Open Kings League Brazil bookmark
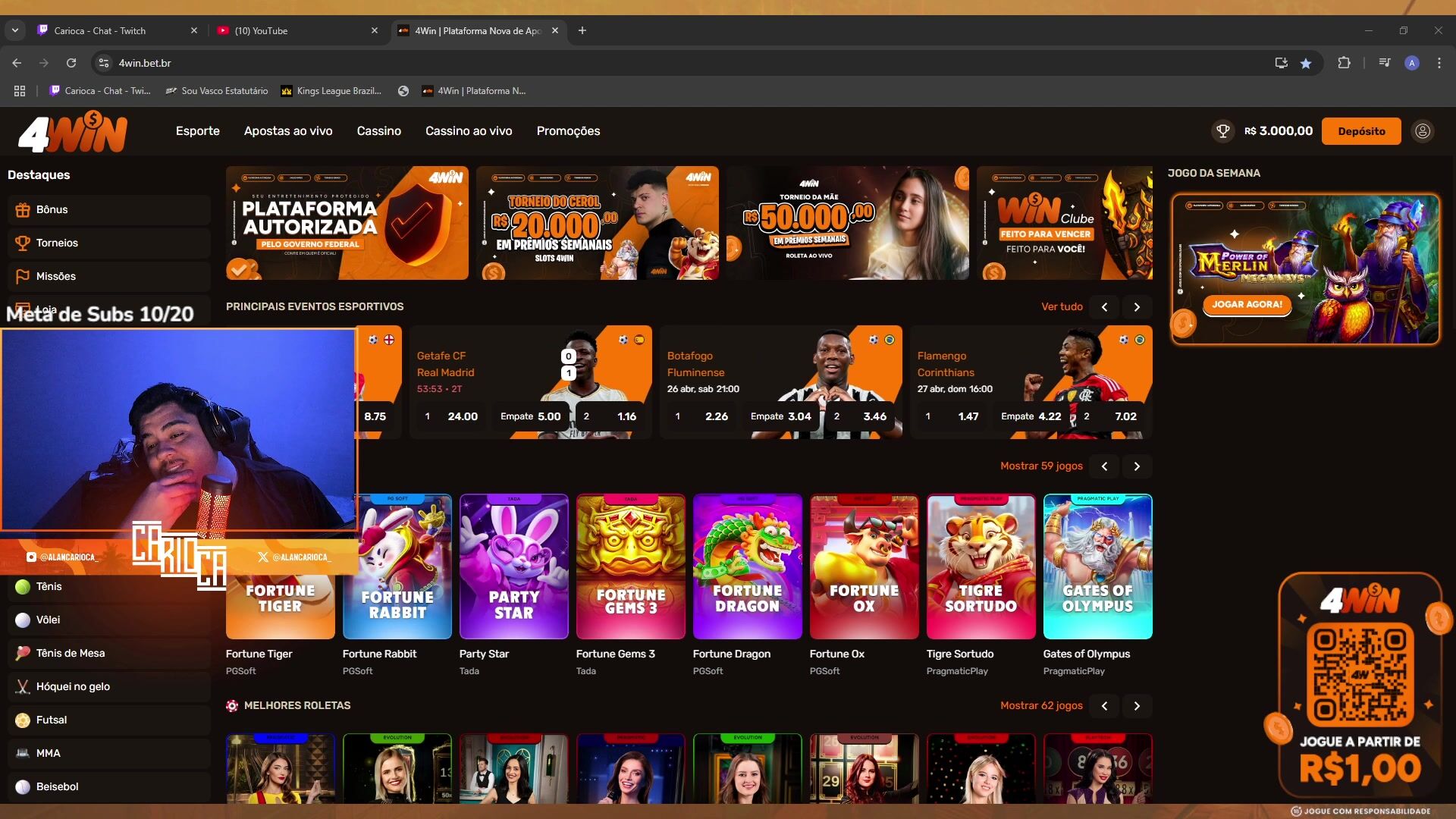Image resolution: width=1456 pixels, height=819 pixels. pos(331,91)
